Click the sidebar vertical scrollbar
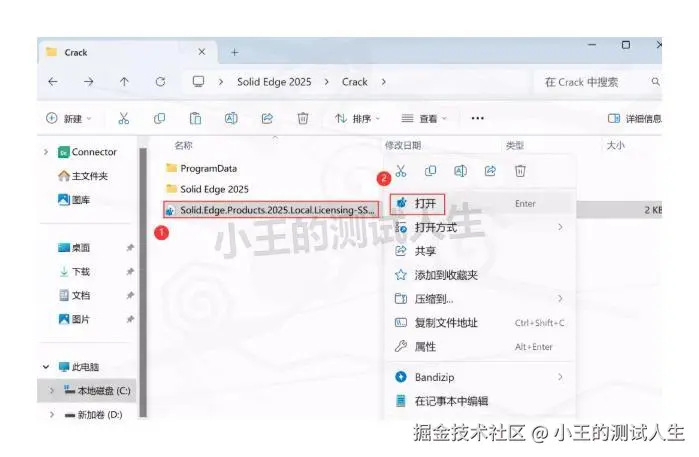 tap(143, 283)
